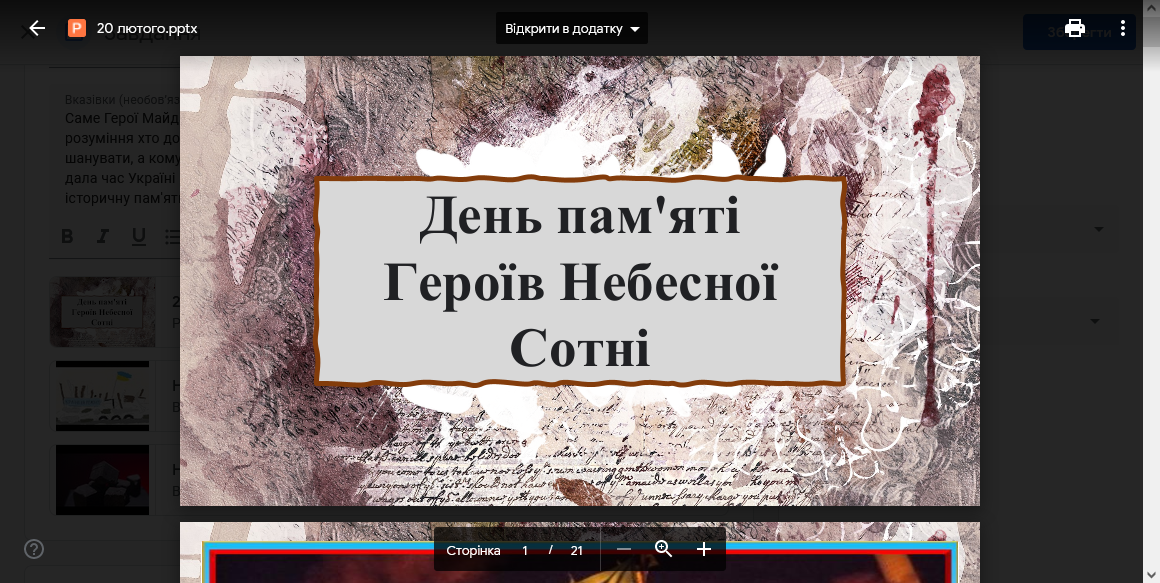Image resolution: width=1160 pixels, height=583 pixels.
Task: Print the presentation with the printer icon
Action: tap(1074, 29)
